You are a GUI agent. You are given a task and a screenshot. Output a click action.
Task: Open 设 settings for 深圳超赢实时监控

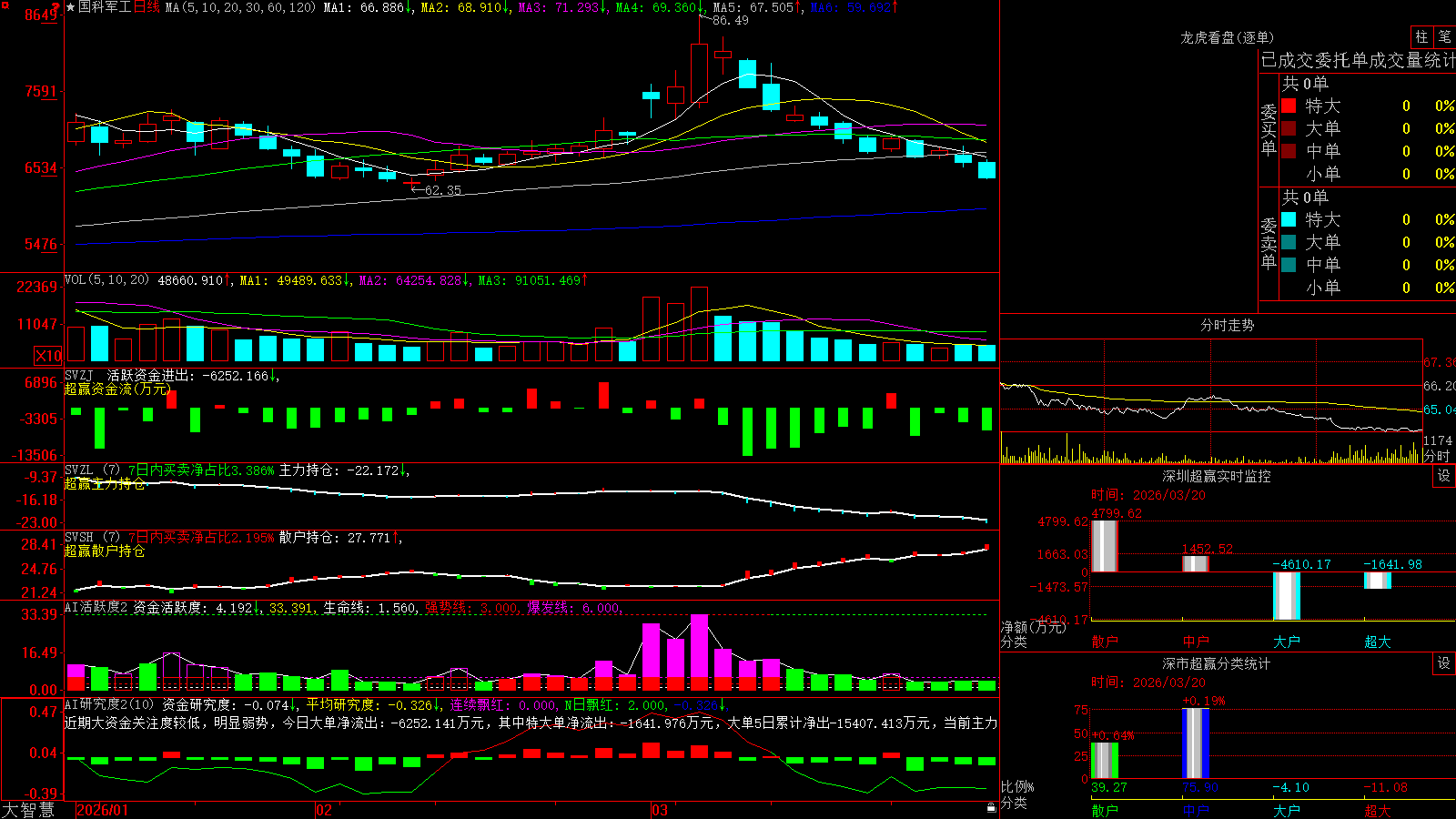[1444, 476]
